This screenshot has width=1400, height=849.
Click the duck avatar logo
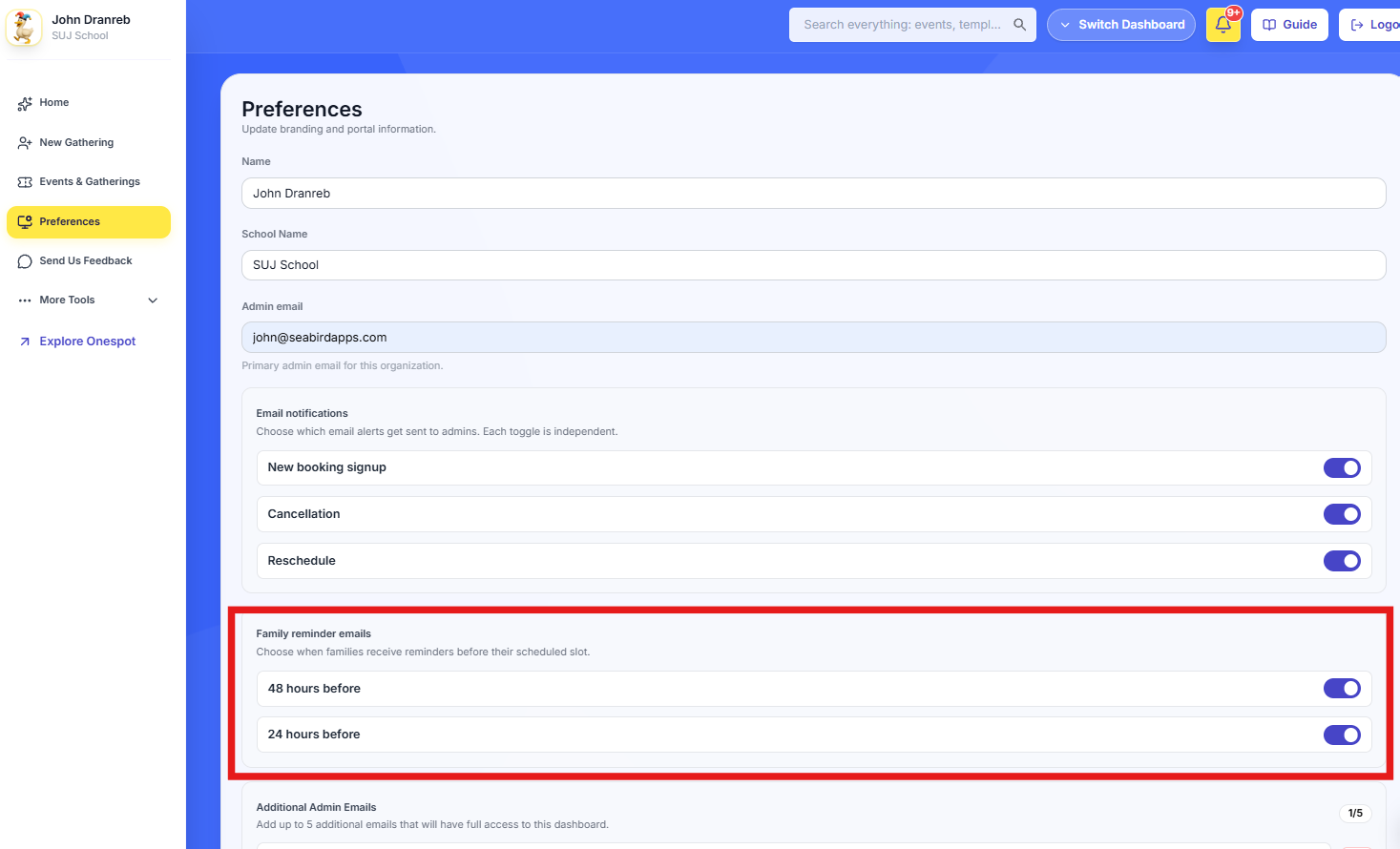coord(24,28)
